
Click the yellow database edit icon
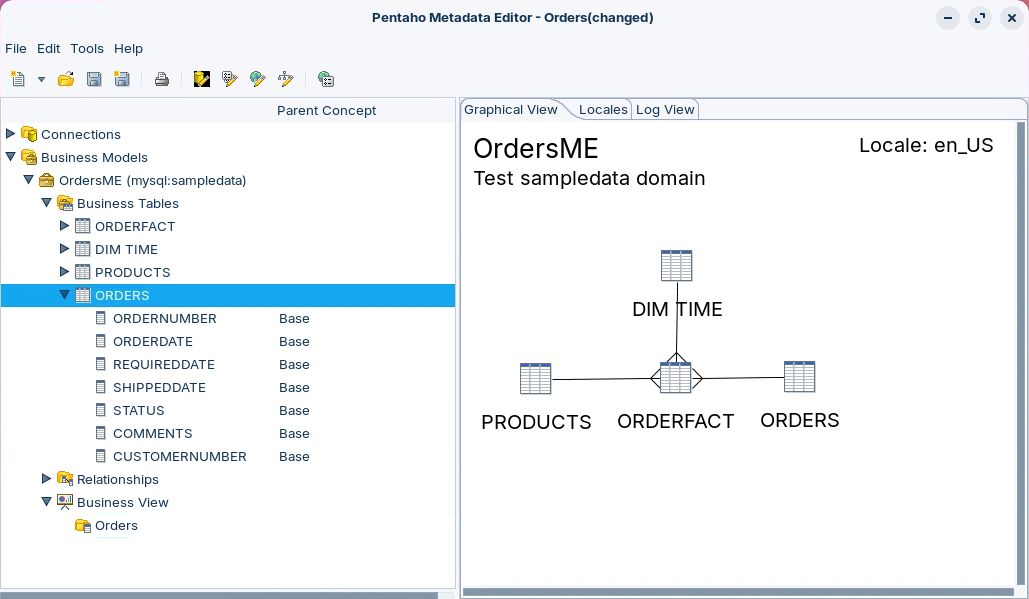(x=202, y=79)
